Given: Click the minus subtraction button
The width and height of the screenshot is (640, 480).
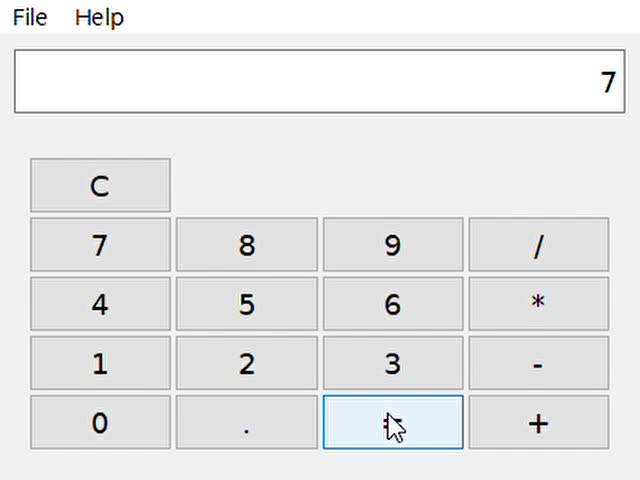Looking at the screenshot, I should 538,363.
